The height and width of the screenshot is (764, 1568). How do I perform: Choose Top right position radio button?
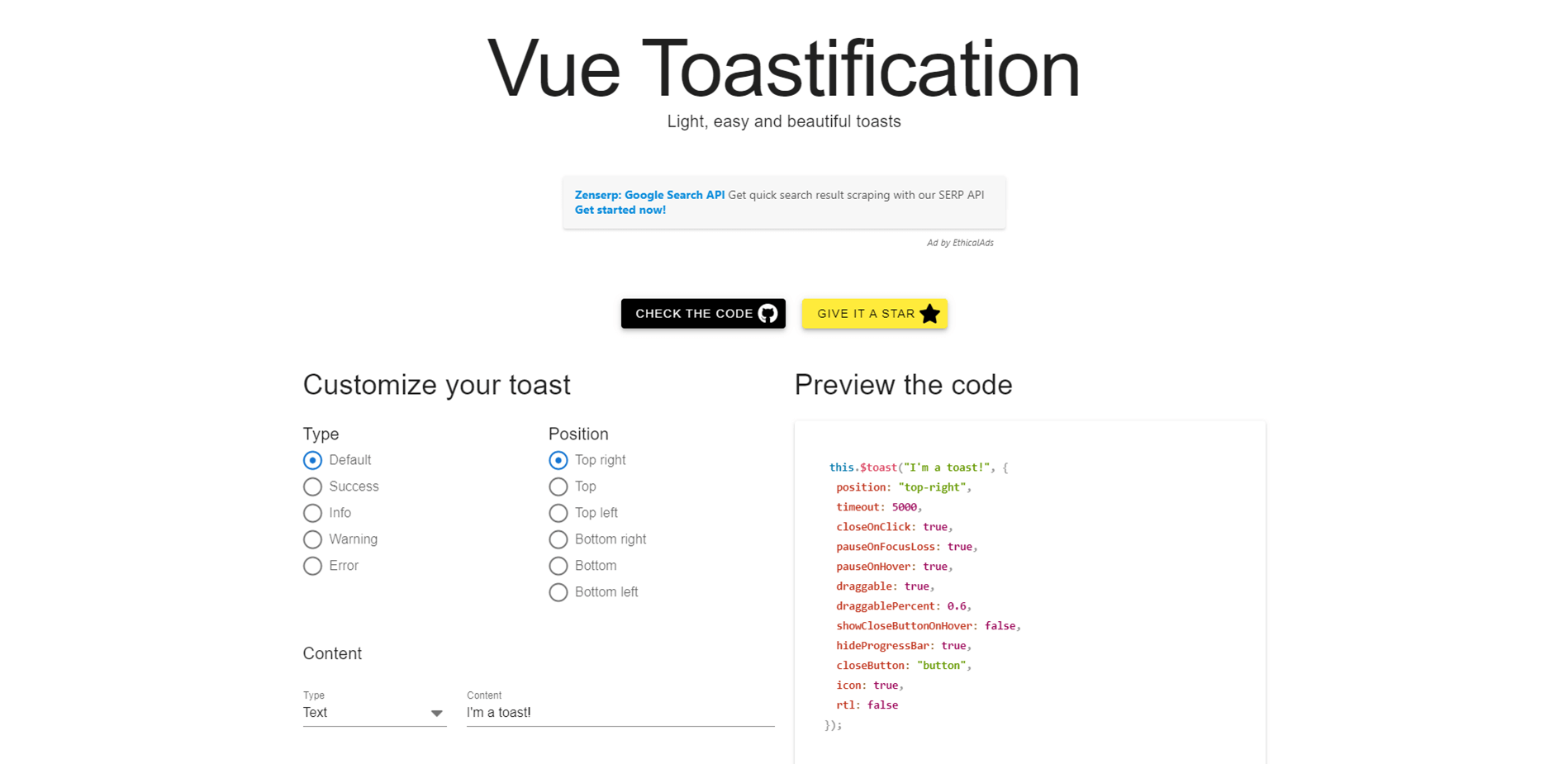pyautogui.click(x=558, y=460)
